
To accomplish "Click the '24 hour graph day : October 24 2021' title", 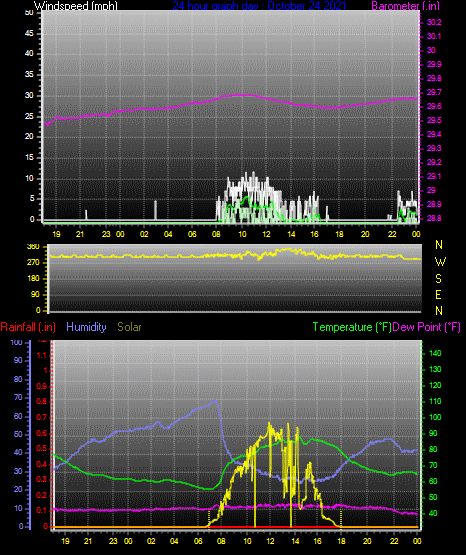I will point(259,6).
